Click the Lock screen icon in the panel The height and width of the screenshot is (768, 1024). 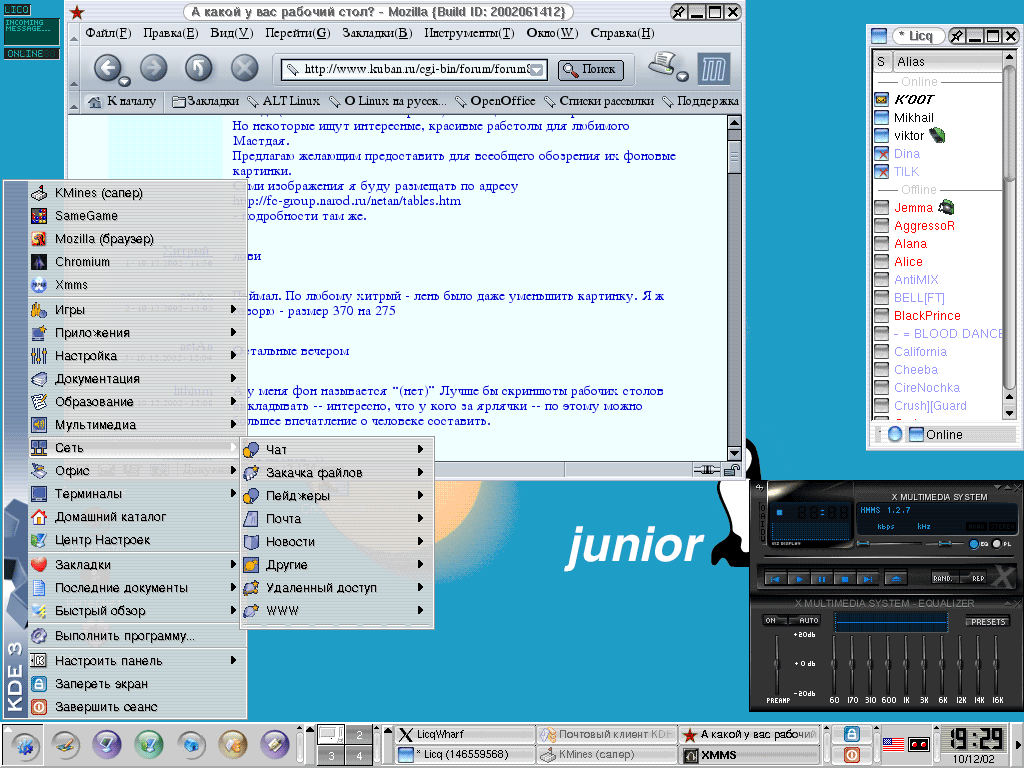(851, 734)
